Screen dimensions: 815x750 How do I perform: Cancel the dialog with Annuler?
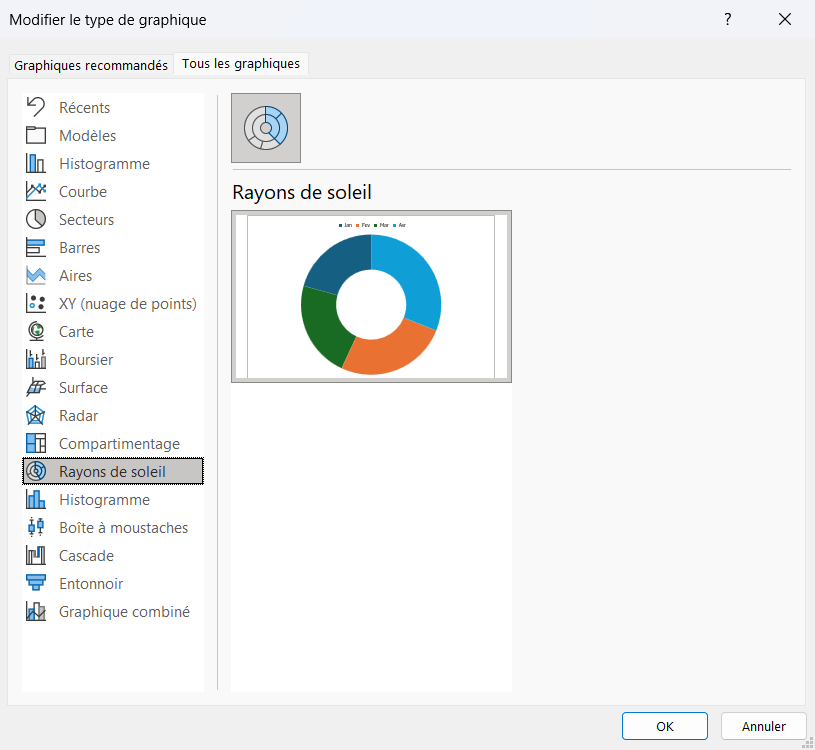click(x=763, y=726)
